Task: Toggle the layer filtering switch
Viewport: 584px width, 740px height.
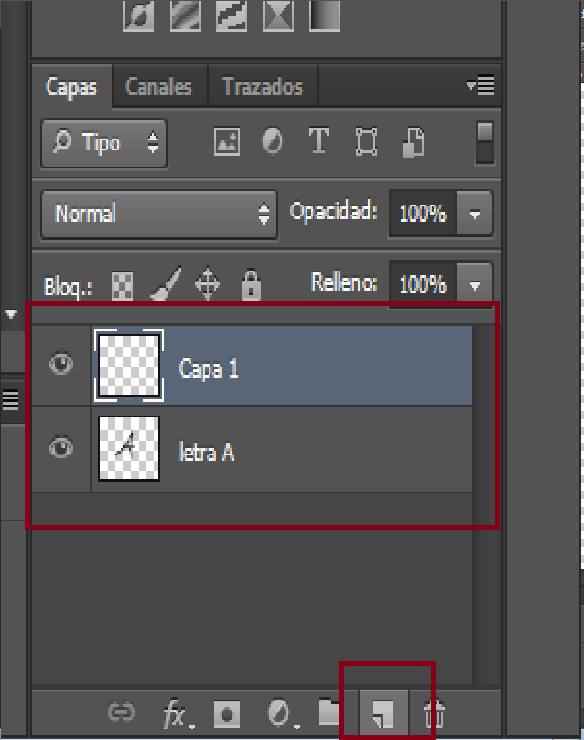Action: [485, 143]
